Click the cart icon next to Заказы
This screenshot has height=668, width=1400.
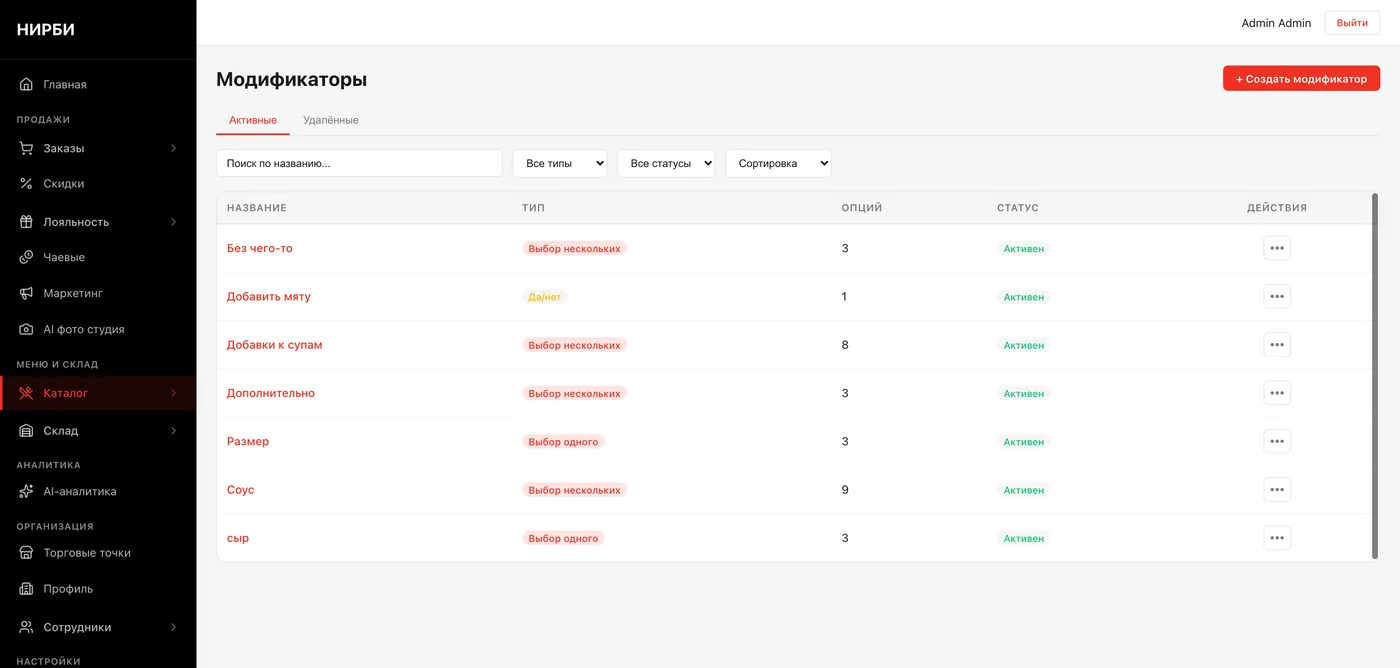tap(27, 148)
